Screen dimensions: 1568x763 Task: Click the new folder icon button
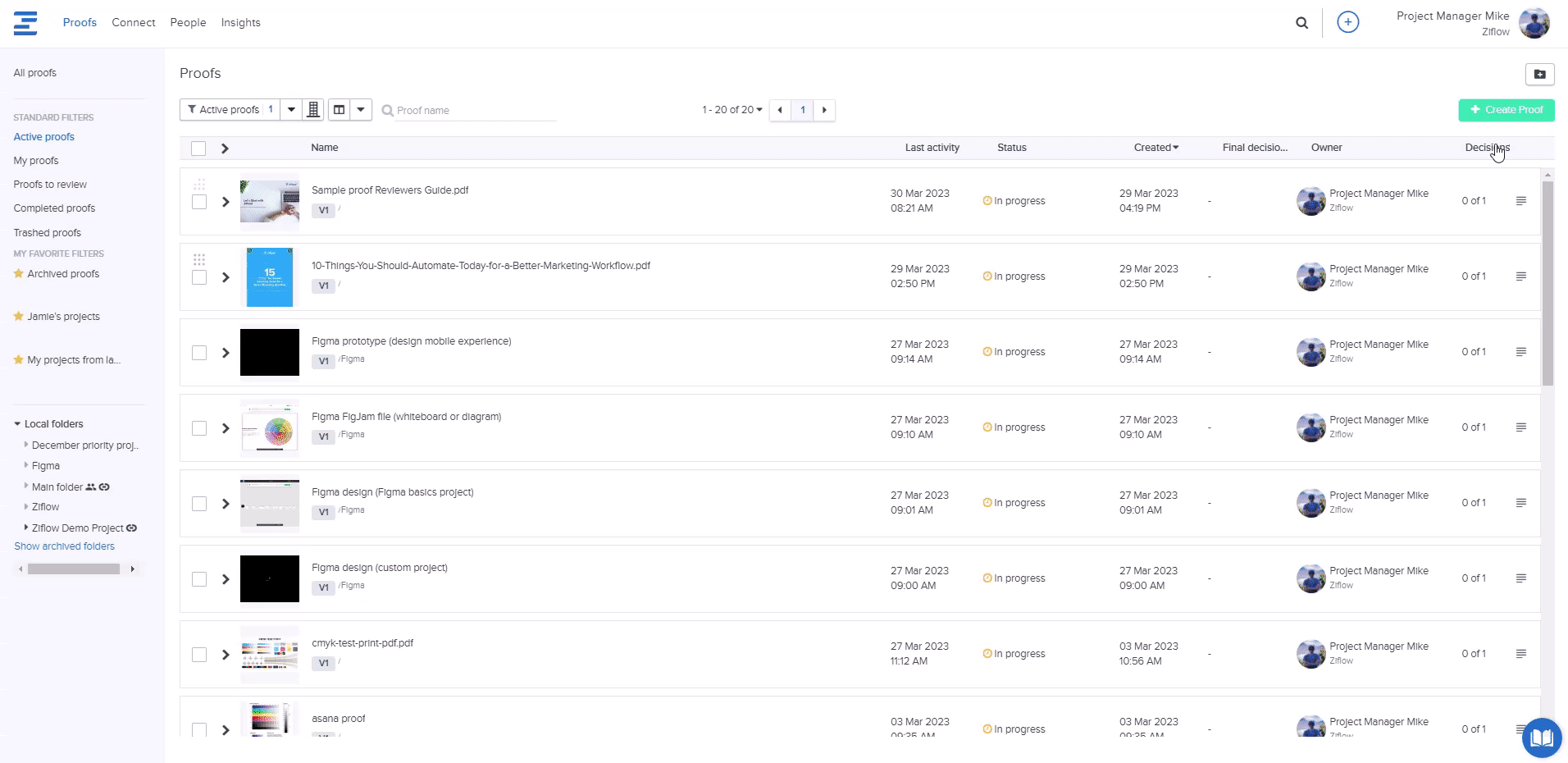(x=1539, y=75)
